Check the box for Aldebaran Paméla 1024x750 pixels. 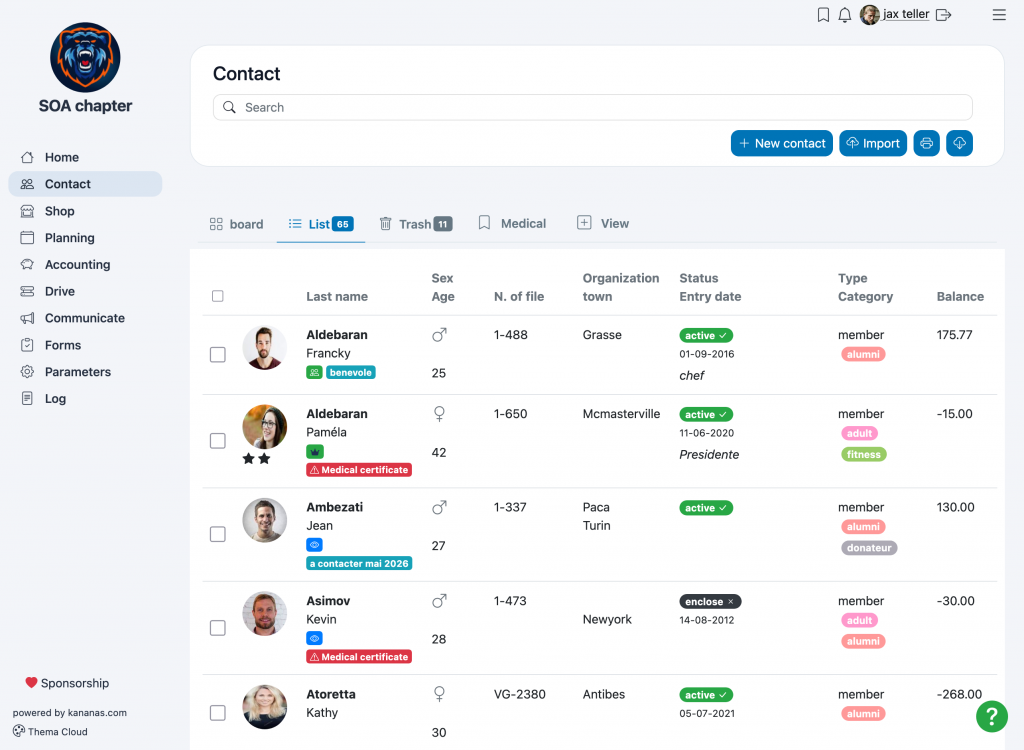217,441
